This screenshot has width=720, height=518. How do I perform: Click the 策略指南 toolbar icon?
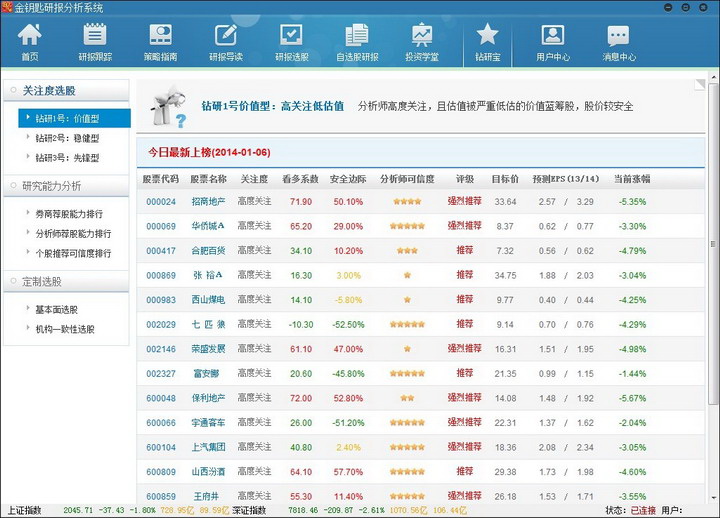click(x=160, y=41)
